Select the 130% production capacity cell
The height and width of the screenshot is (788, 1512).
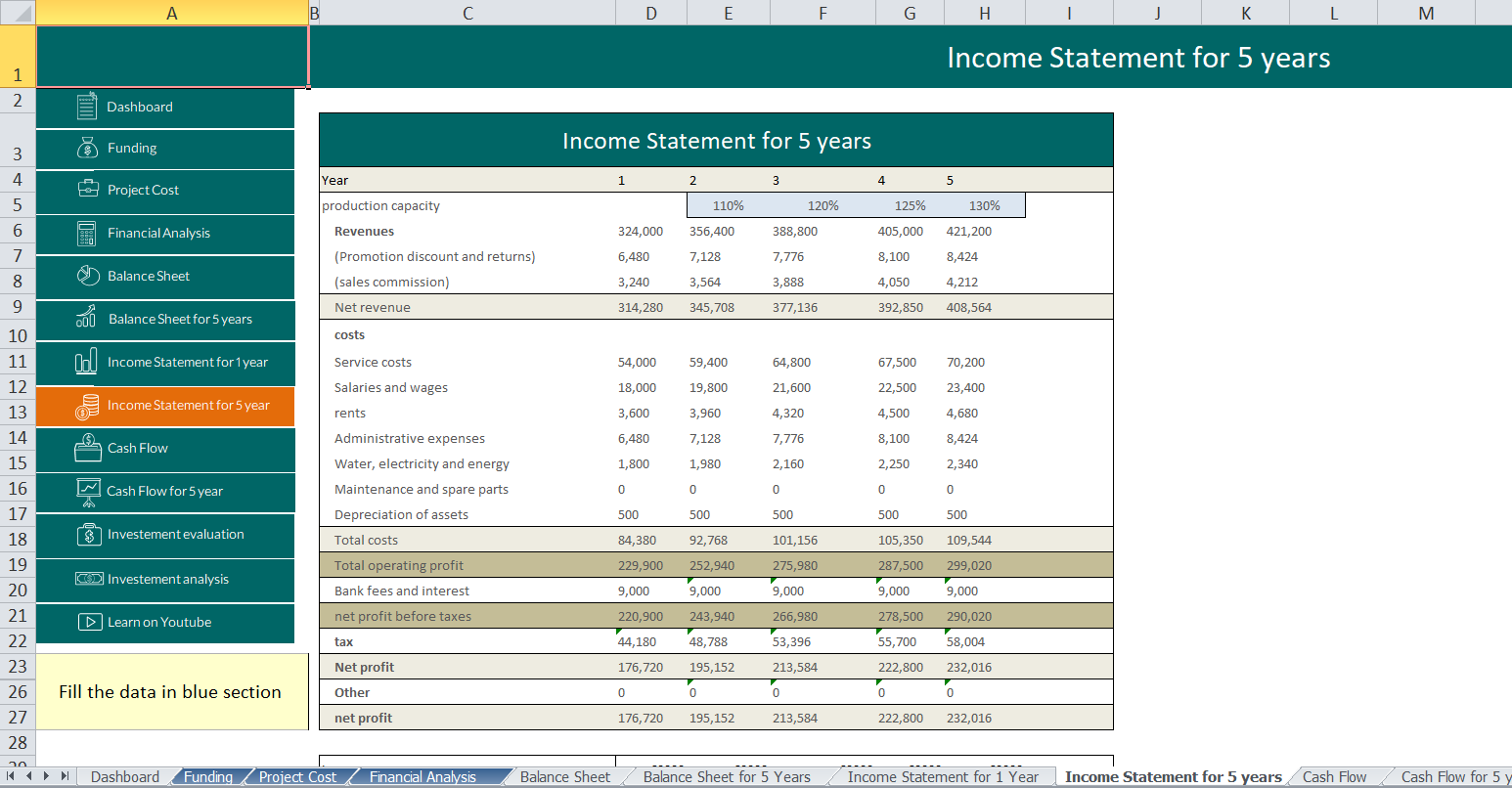tap(985, 205)
